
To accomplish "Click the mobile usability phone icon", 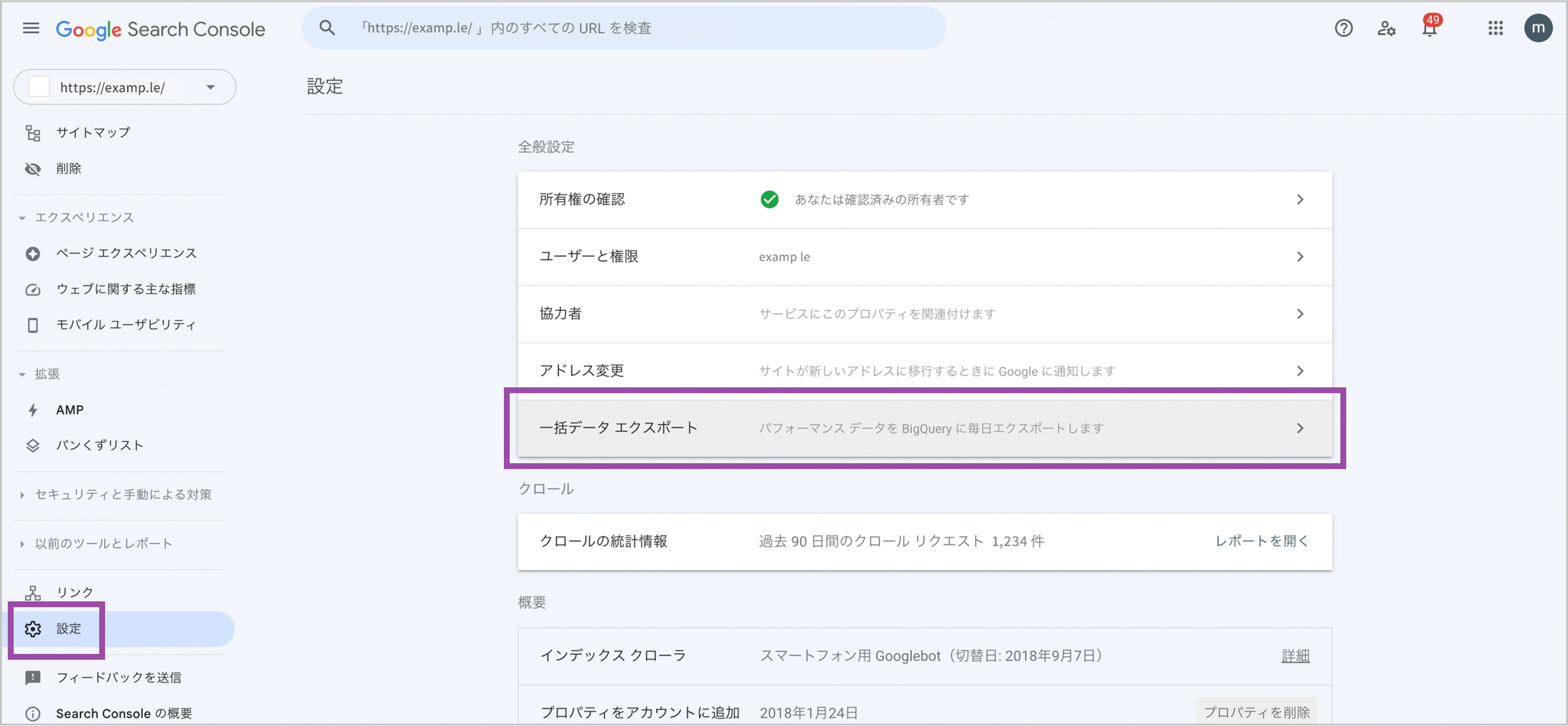I will pyautogui.click(x=33, y=325).
